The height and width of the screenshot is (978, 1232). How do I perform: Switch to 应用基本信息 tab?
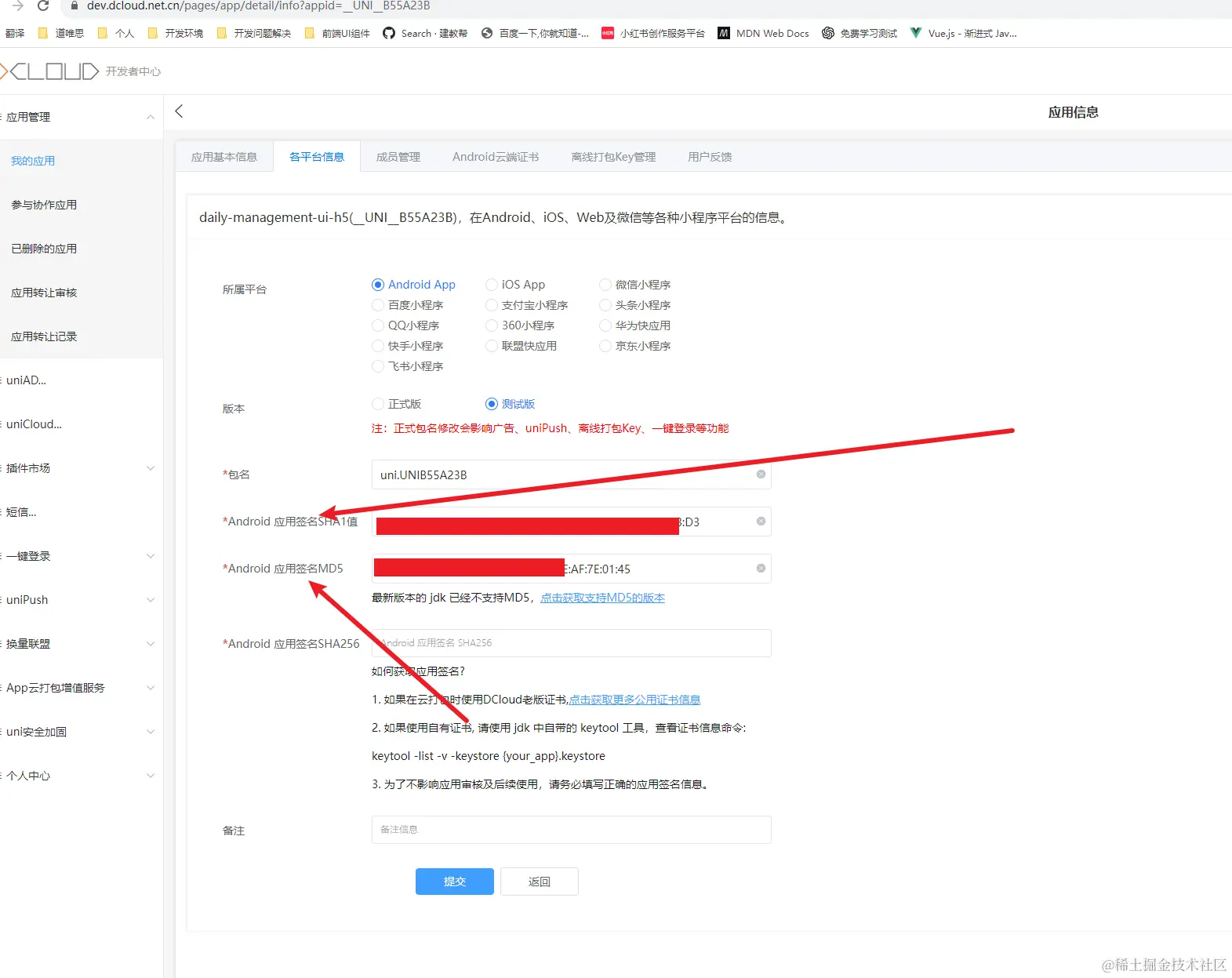tap(224, 157)
